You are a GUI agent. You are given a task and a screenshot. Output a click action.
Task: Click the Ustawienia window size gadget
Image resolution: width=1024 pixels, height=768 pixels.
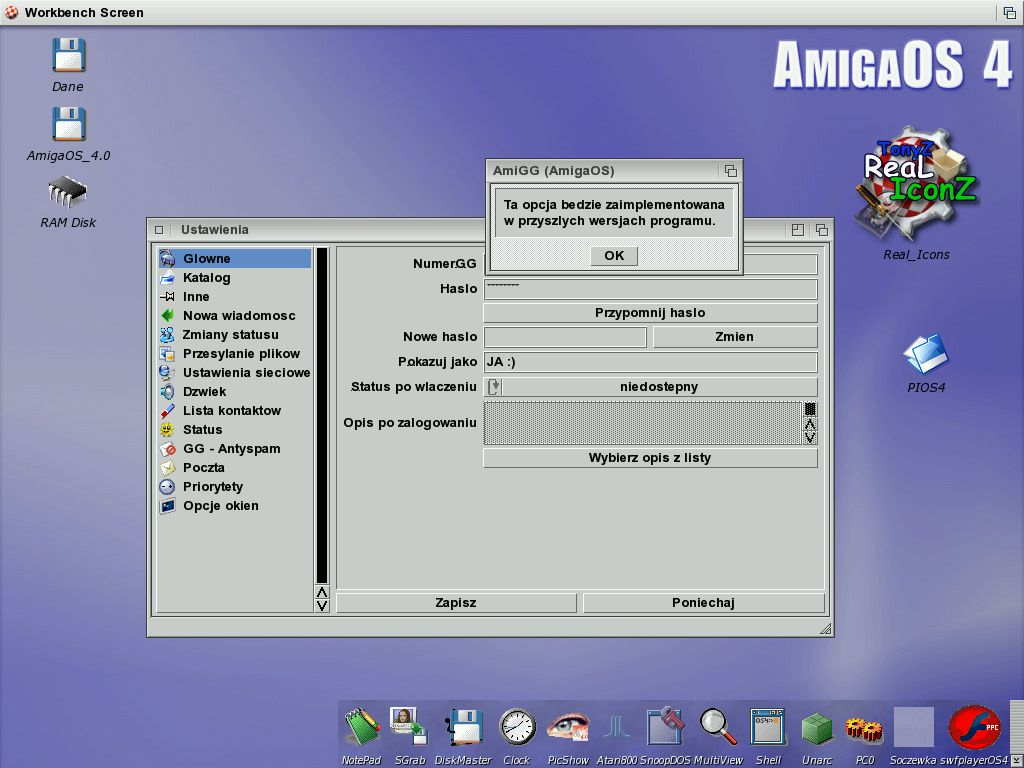(x=826, y=629)
